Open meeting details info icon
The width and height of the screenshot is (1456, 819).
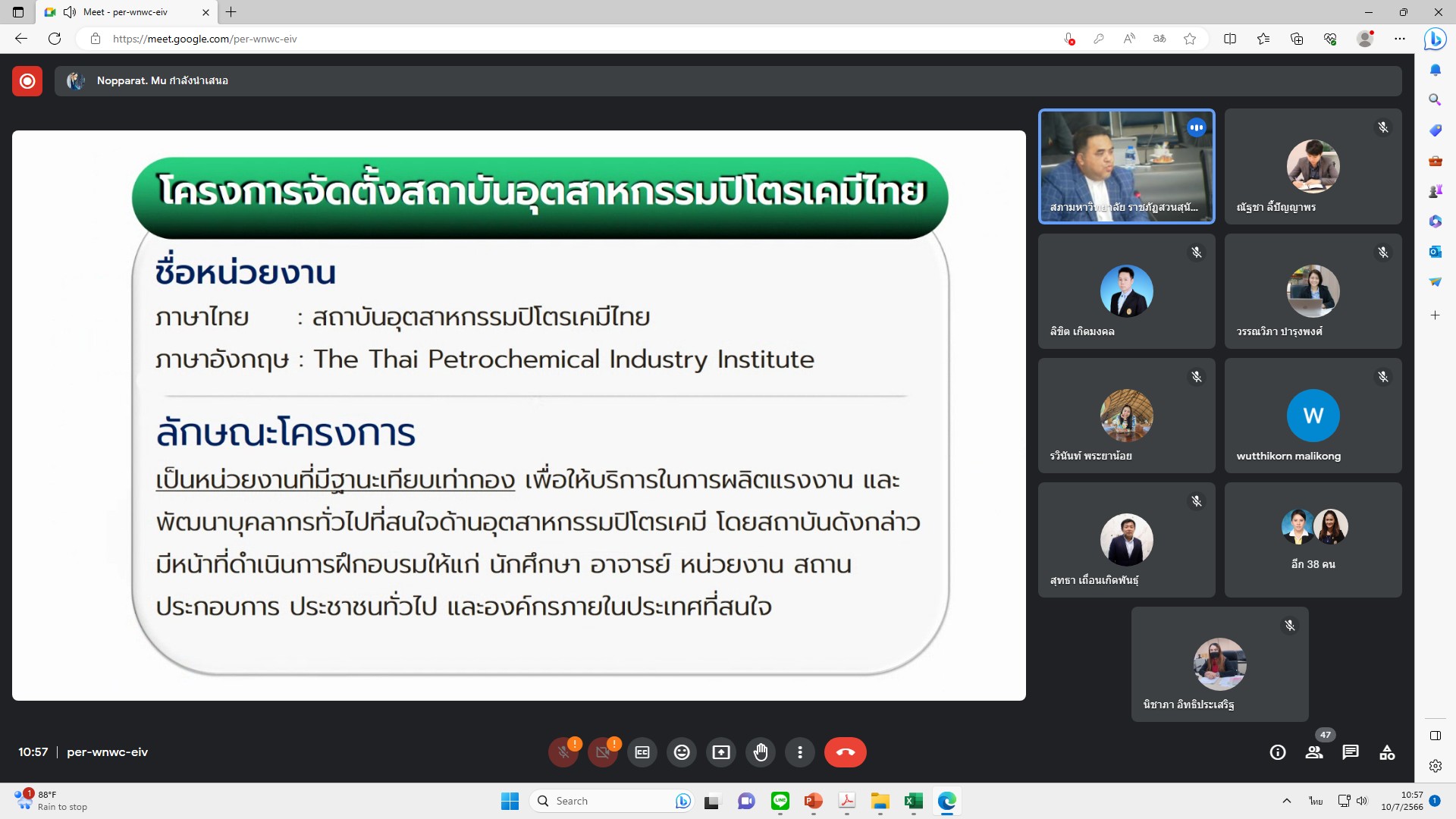pyautogui.click(x=1278, y=752)
